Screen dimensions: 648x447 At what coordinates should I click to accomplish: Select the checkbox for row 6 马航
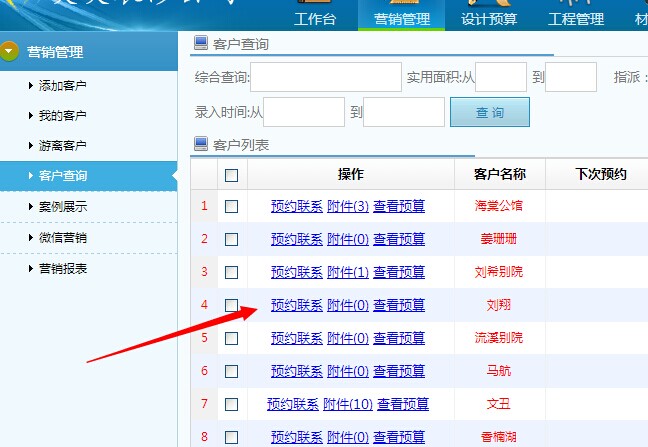coord(231,371)
